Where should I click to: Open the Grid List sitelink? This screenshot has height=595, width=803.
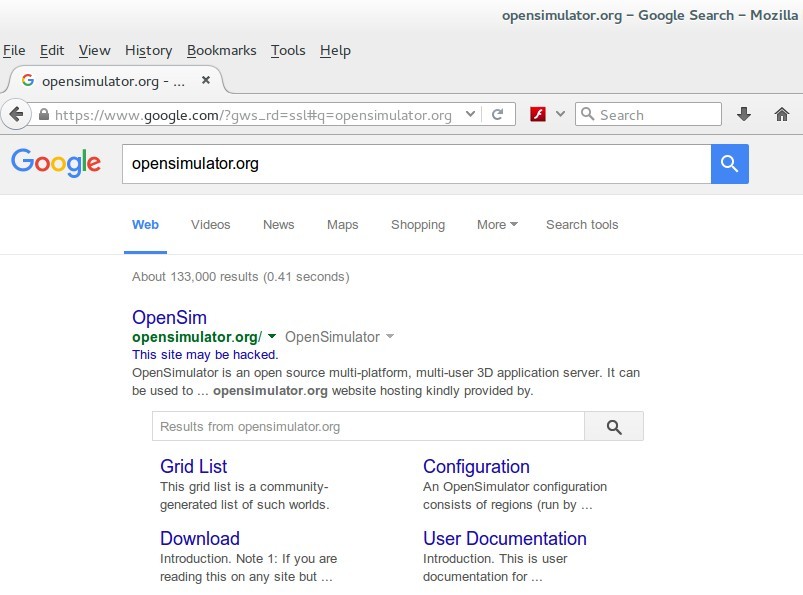194,466
